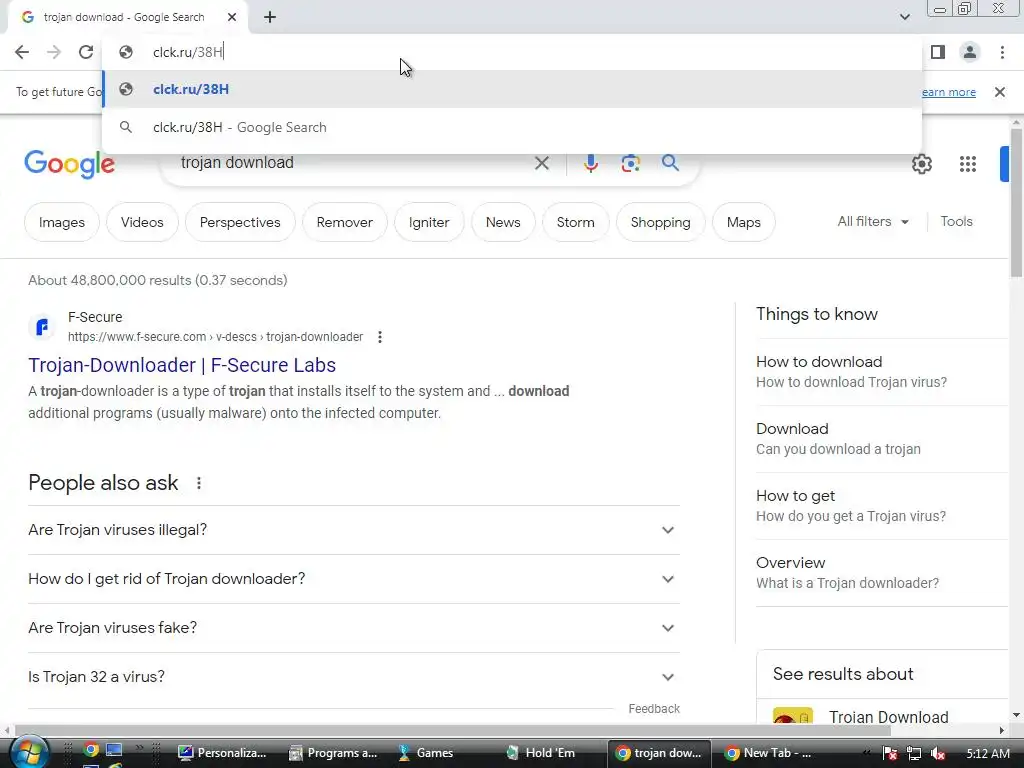Screen dimensions: 1024x768
Task: Open F-Secure result's three-dot options
Action: click(379, 337)
